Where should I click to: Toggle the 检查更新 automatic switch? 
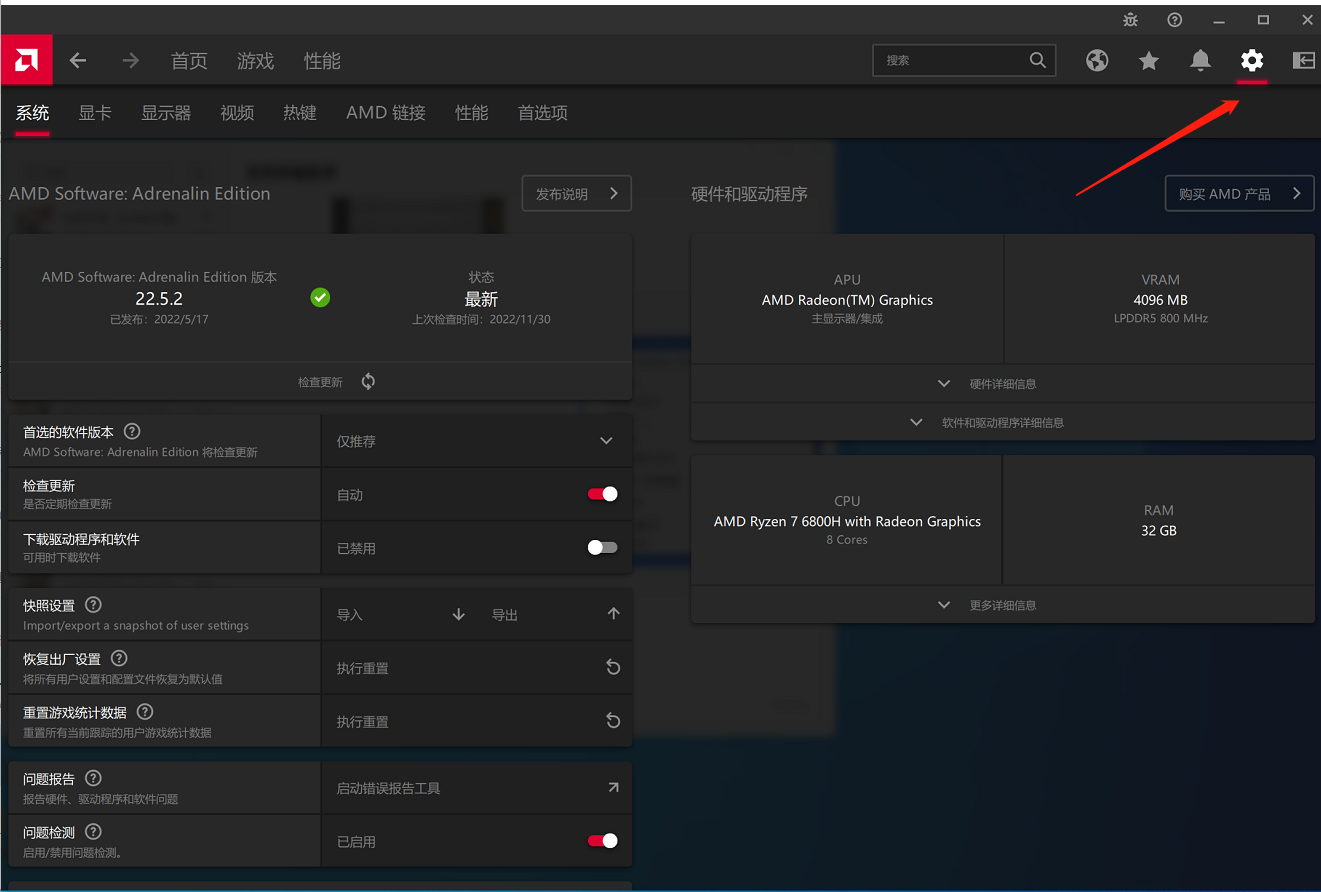(x=603, y=494)
